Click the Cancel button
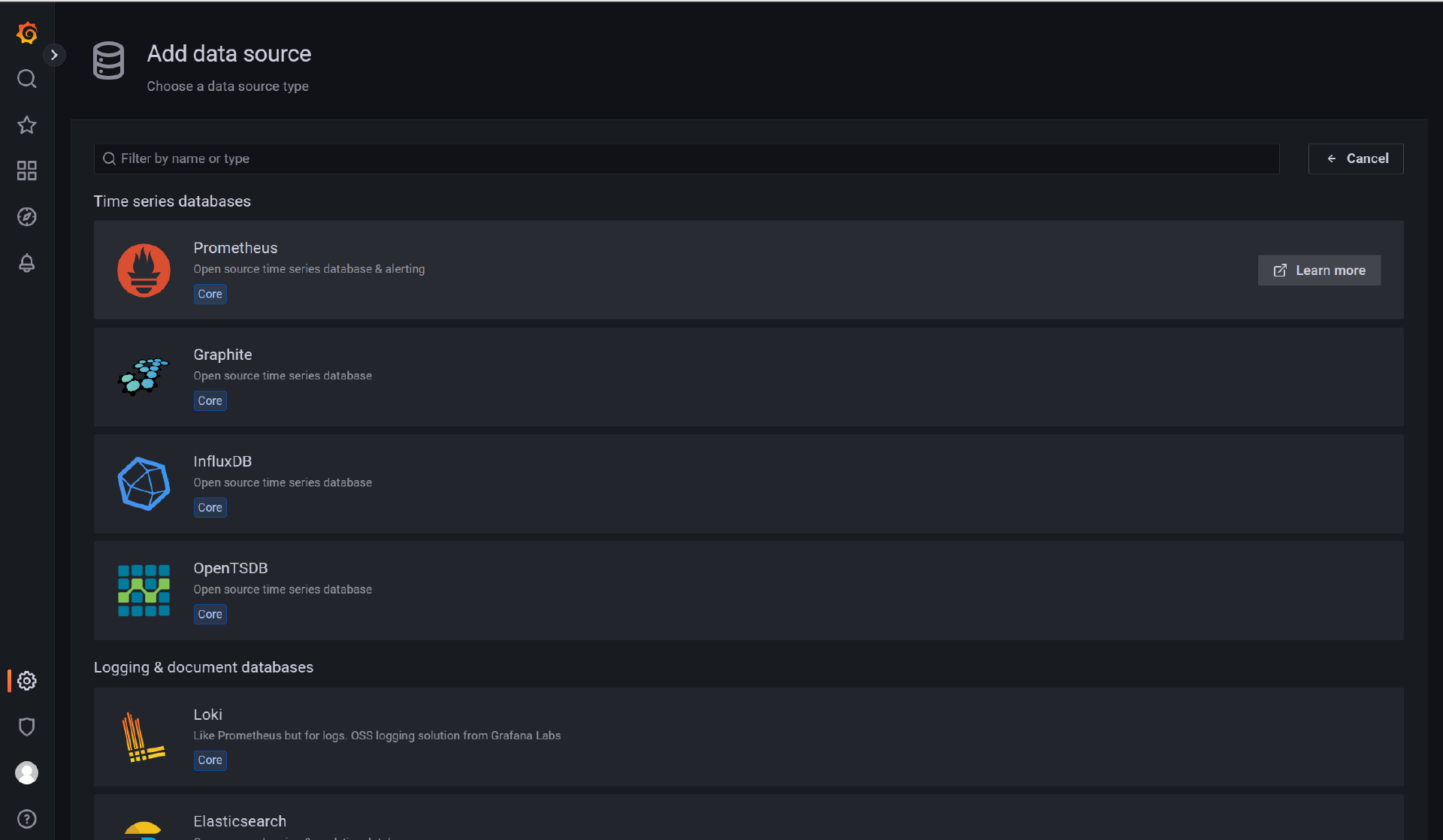The width and height of the screenshot is (1443, 840). (x=1356, y=159)
